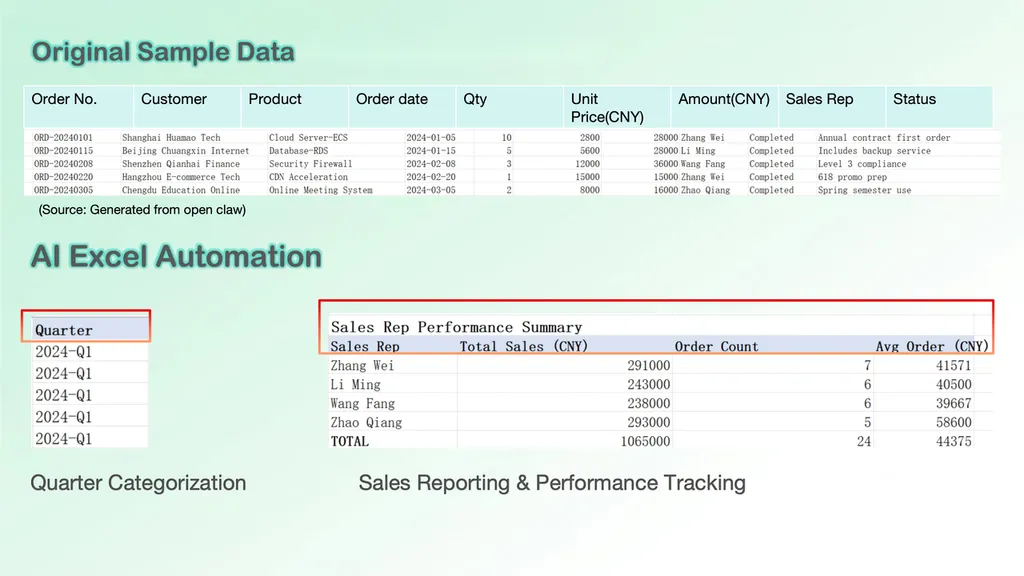
Task: Click average order value "58600"
Action: [x=953, y=423]
